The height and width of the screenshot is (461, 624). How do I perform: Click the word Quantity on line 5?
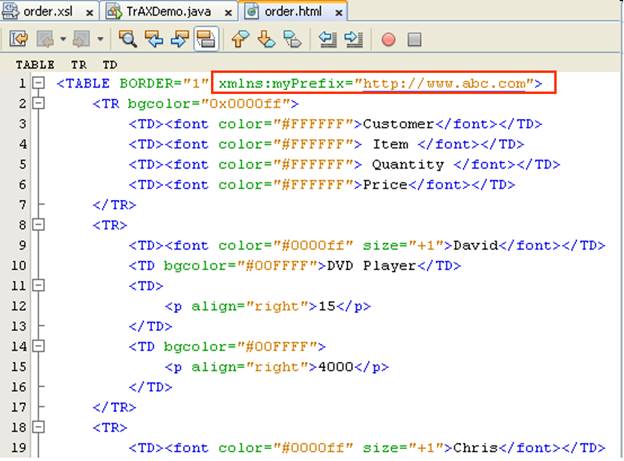tap(408, 165)
